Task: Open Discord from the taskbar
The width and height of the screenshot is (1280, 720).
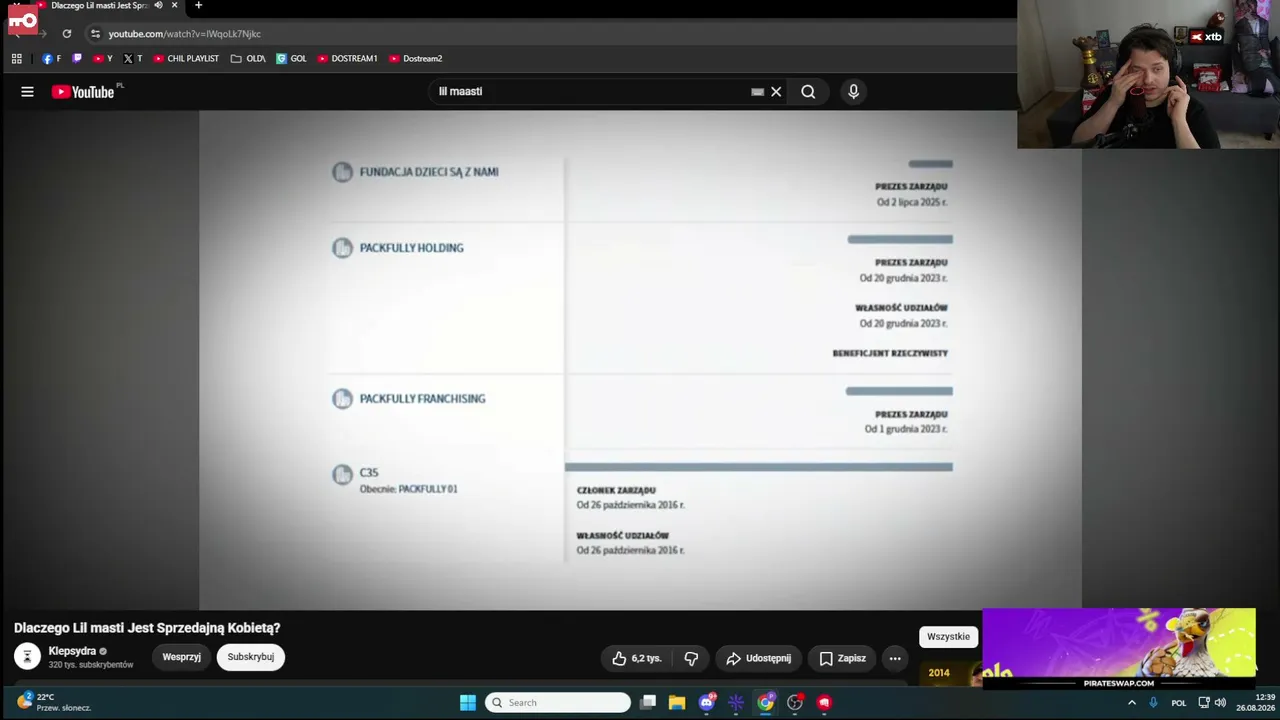Action: pyautogui.click(x=707, y=703)
